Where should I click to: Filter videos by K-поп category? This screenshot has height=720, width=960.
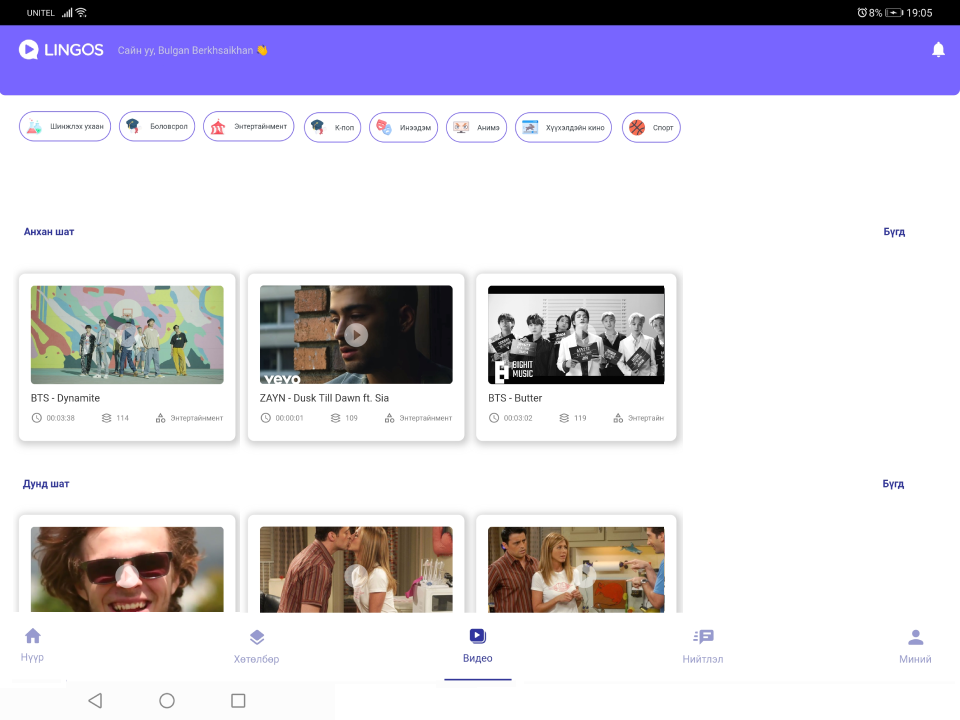[332, 127]
